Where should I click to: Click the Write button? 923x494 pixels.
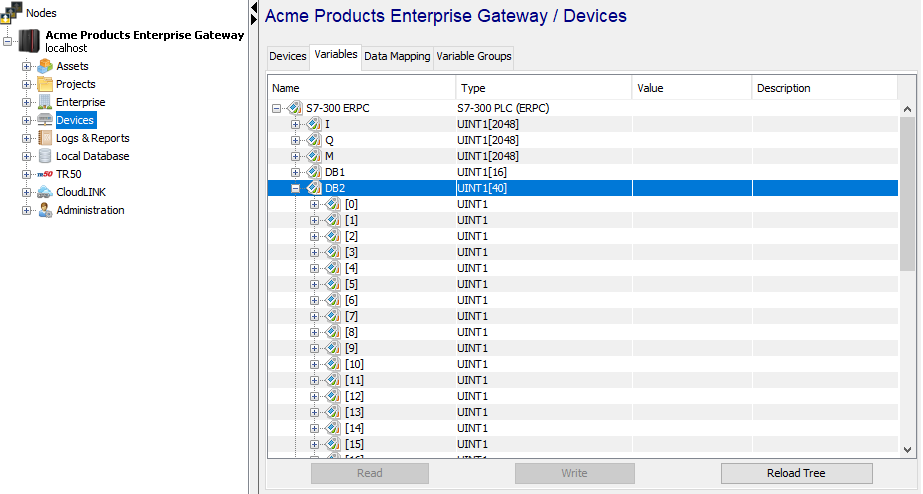click(x=575, y=473)
